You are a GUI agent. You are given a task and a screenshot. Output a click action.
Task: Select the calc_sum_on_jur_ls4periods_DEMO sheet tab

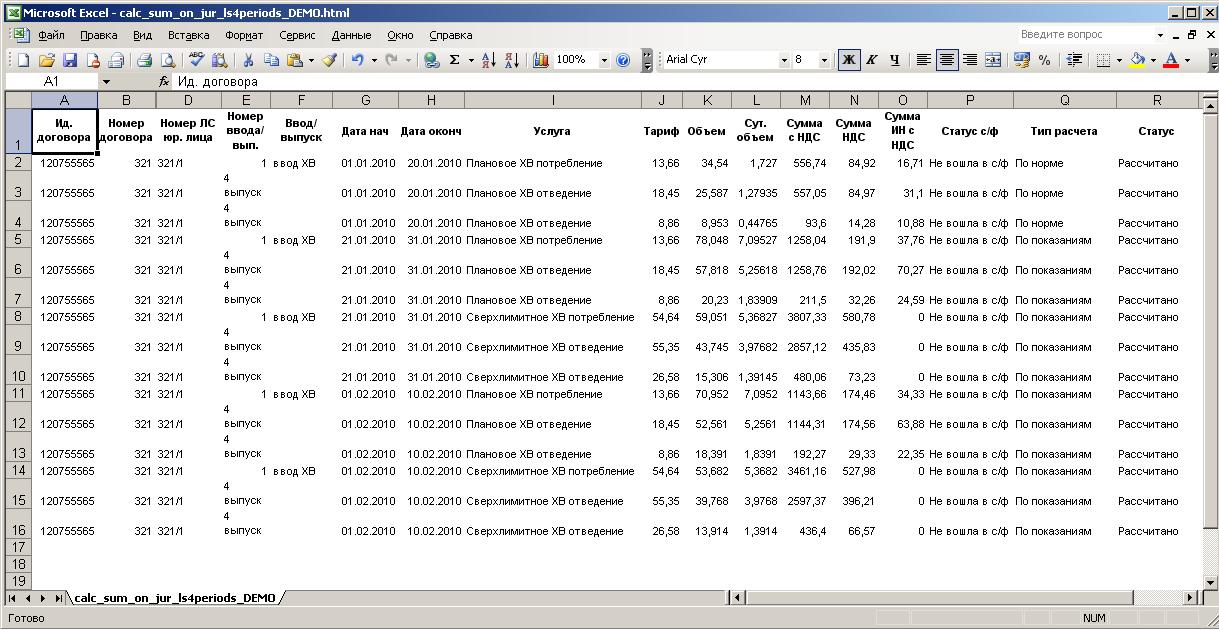click(174, 598)
